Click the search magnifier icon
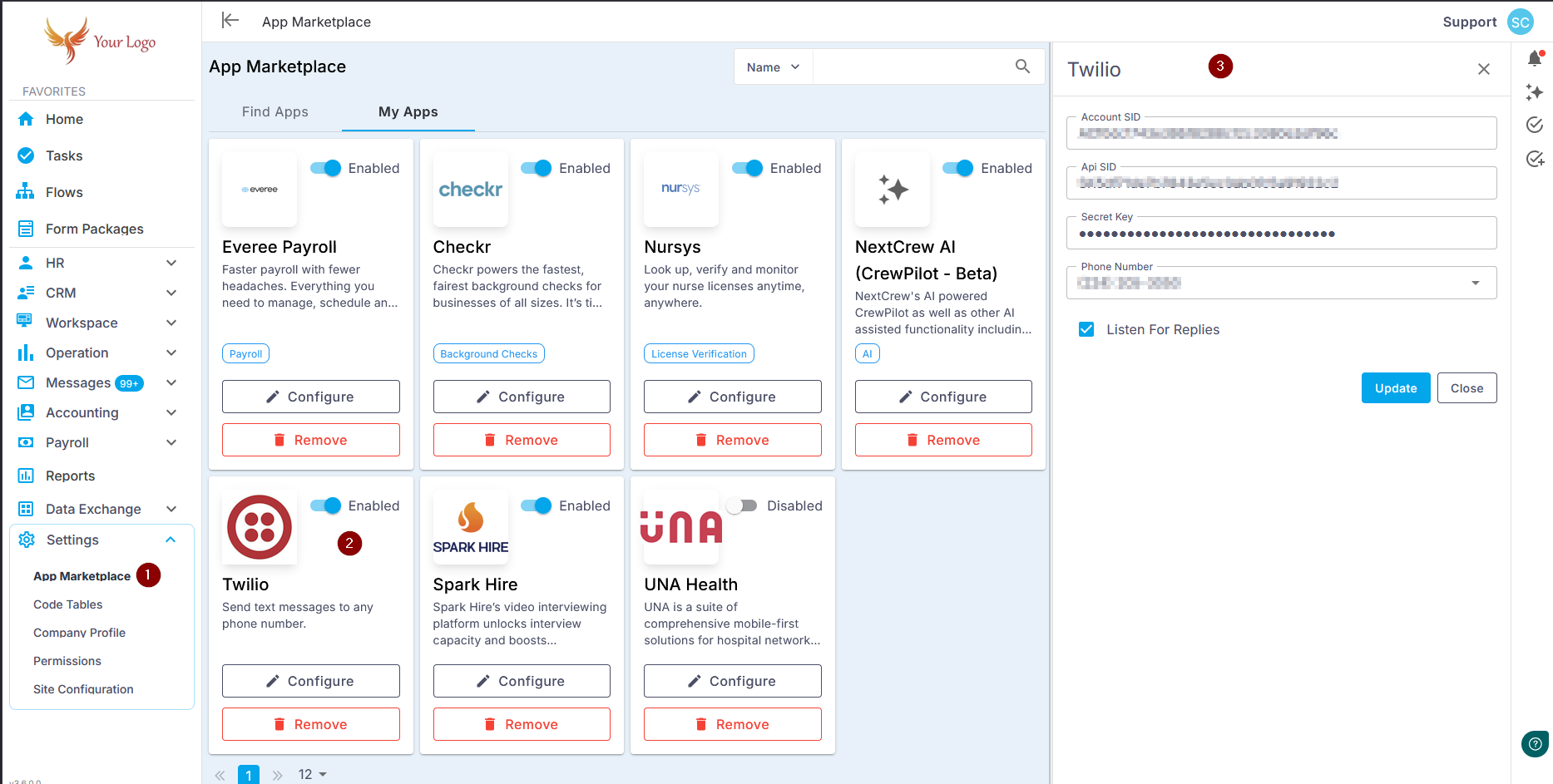 click(x=1022, y=67)
